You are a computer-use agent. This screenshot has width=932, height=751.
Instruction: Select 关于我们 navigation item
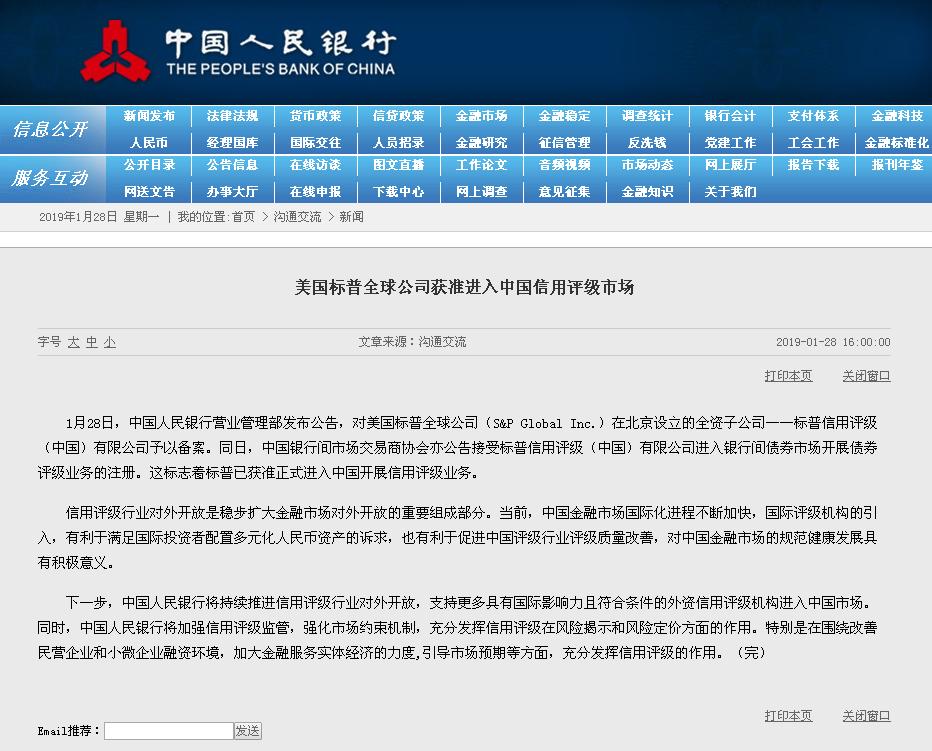731,191
